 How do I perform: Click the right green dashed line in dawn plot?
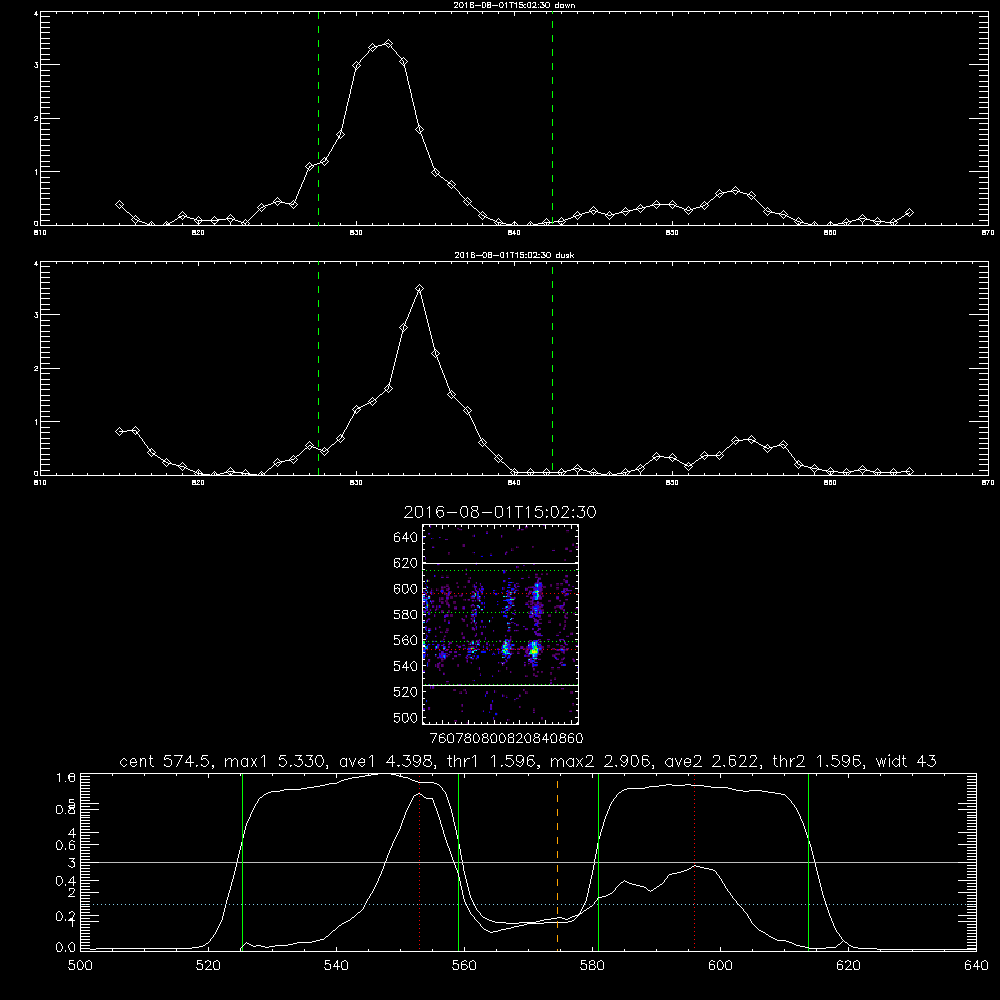point(552,118)
